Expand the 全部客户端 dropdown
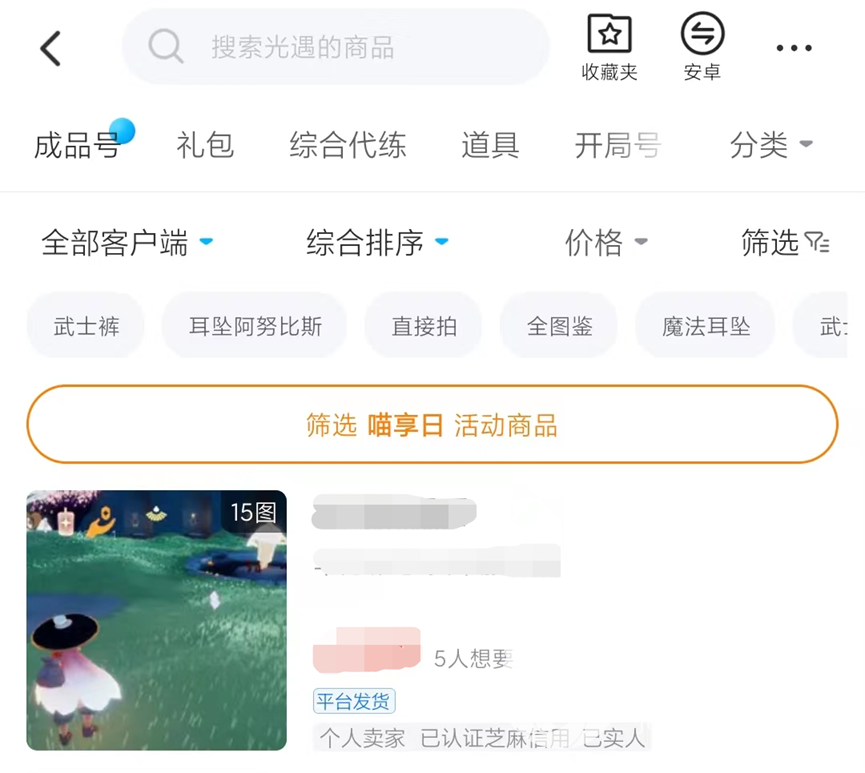 pyautogui.click(x=127, y=243)
